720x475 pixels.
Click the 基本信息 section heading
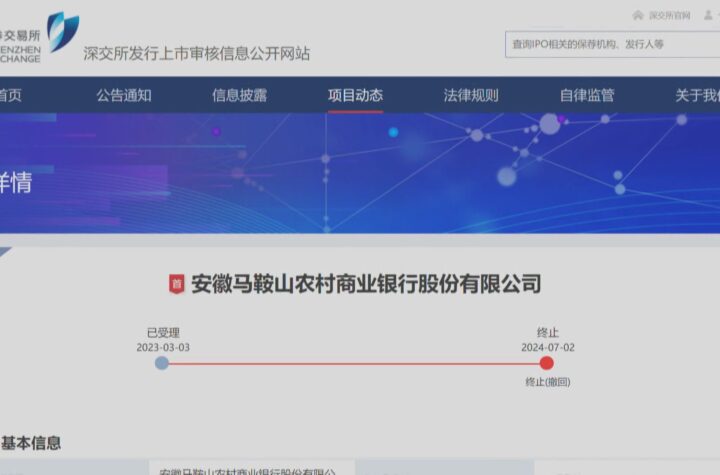click(x=31, y=442)
